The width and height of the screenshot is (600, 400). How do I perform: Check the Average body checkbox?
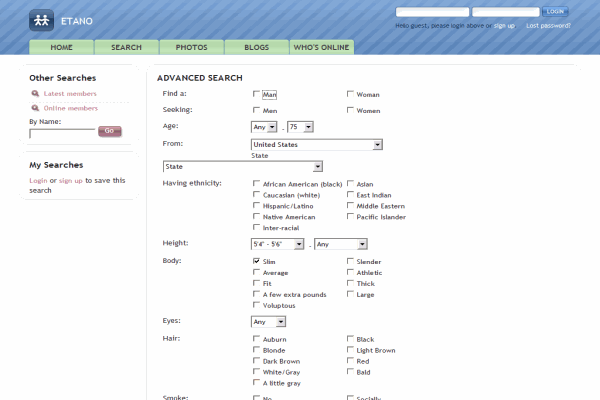click(x=256, y=272)
